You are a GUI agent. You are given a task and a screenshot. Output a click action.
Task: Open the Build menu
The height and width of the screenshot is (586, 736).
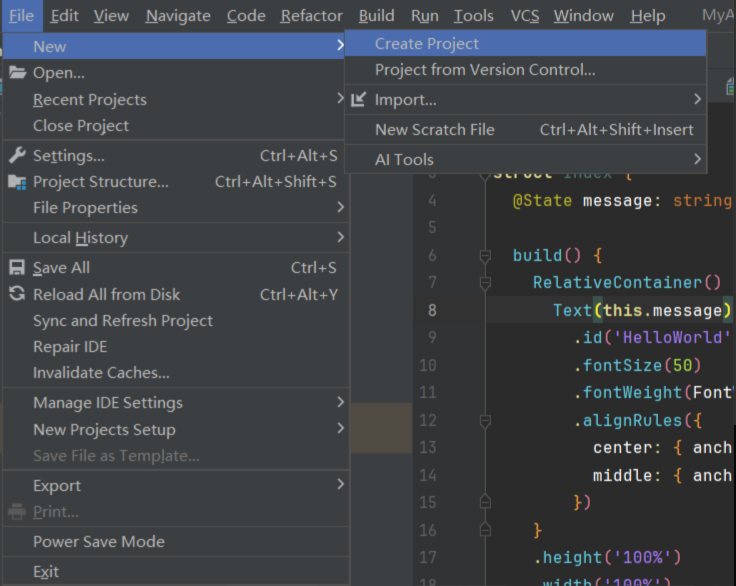pyautogui.click(x=376, y=15)
